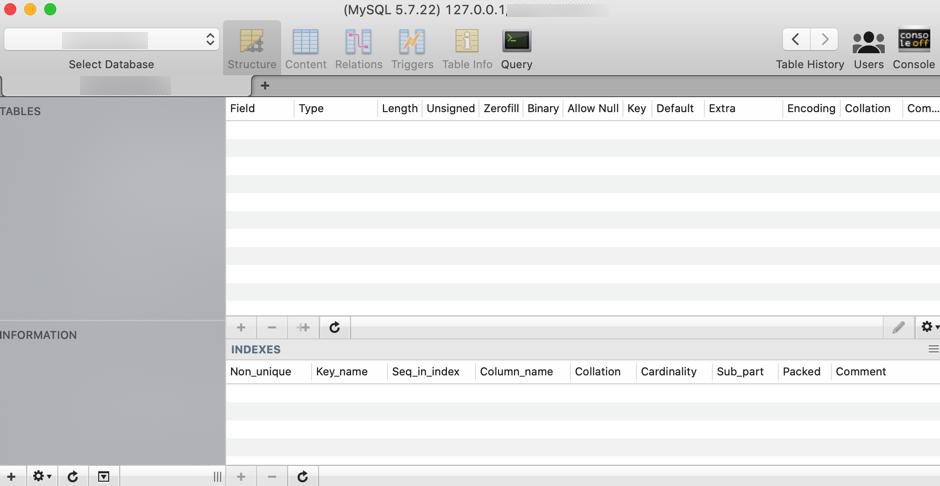Open the Triggers view
The width and height of the screenshot is (940, 486).
[412, 48]
